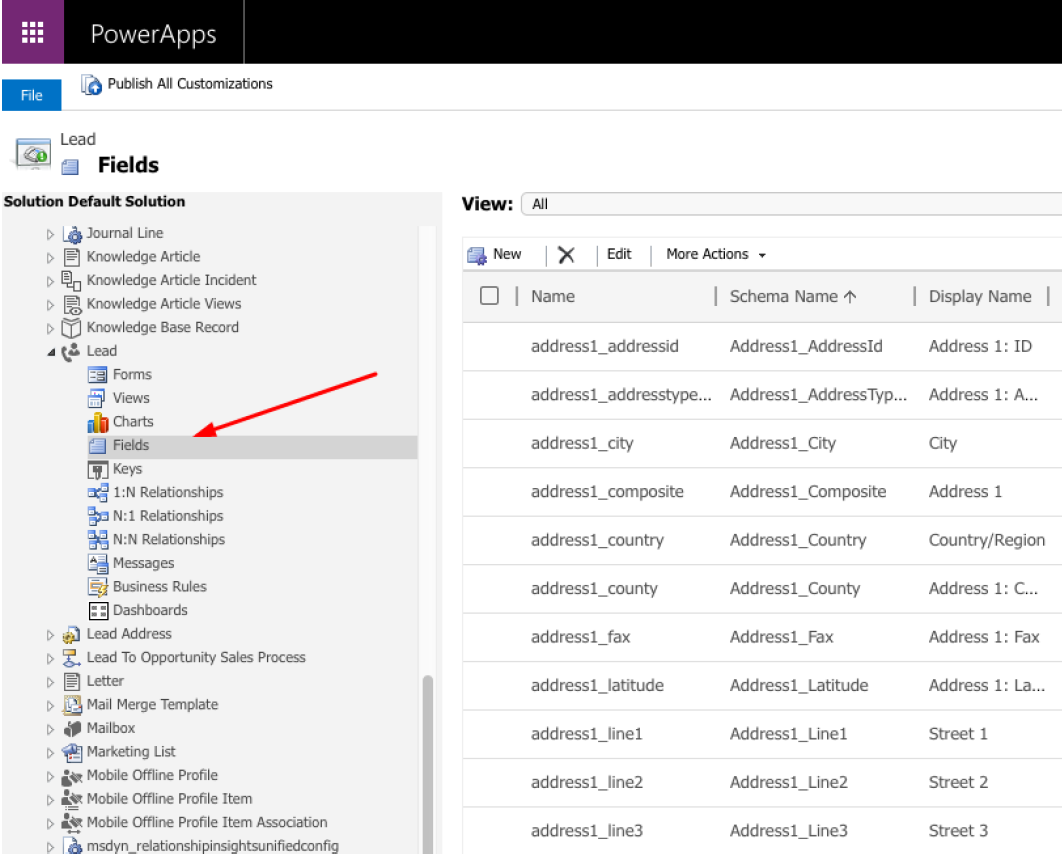Click the Edit button
1063x867 pixels.
pyautogui.click(x=619, y=254)
